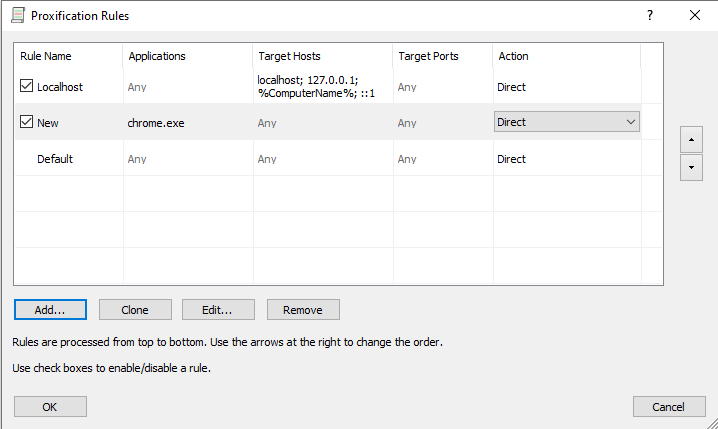Edit the selected rule

click(x=218, y=310)
